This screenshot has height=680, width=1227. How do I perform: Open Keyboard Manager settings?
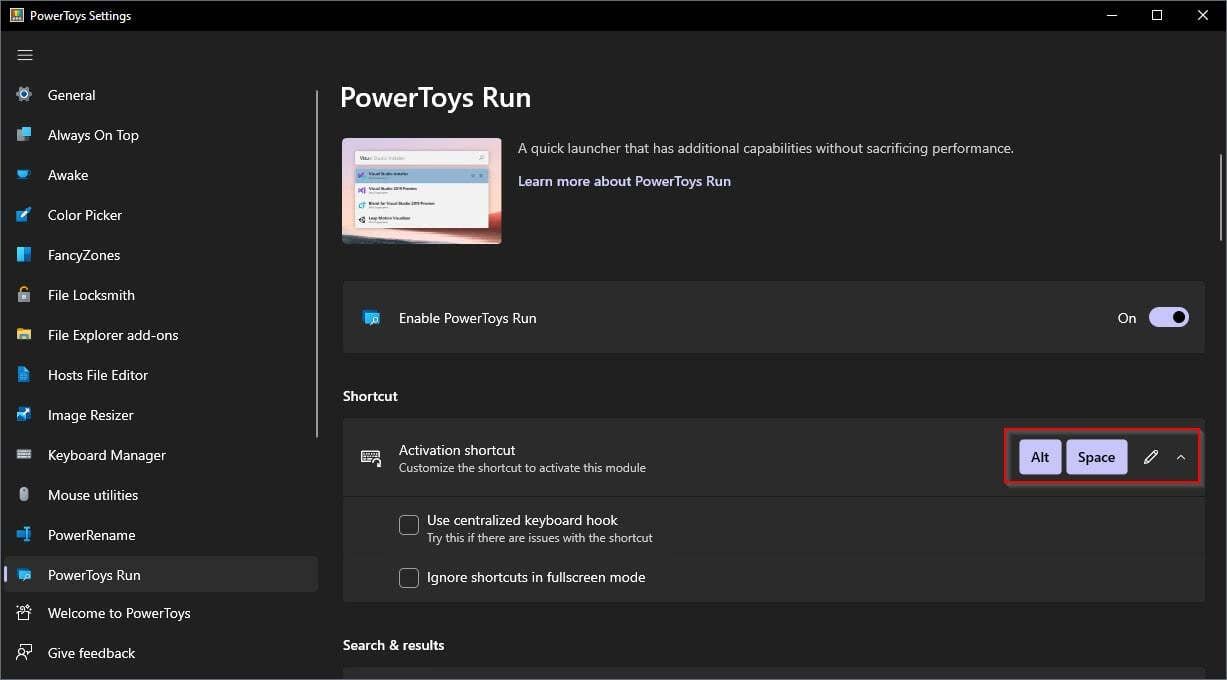pyautogui.click(x=107, y=455)
